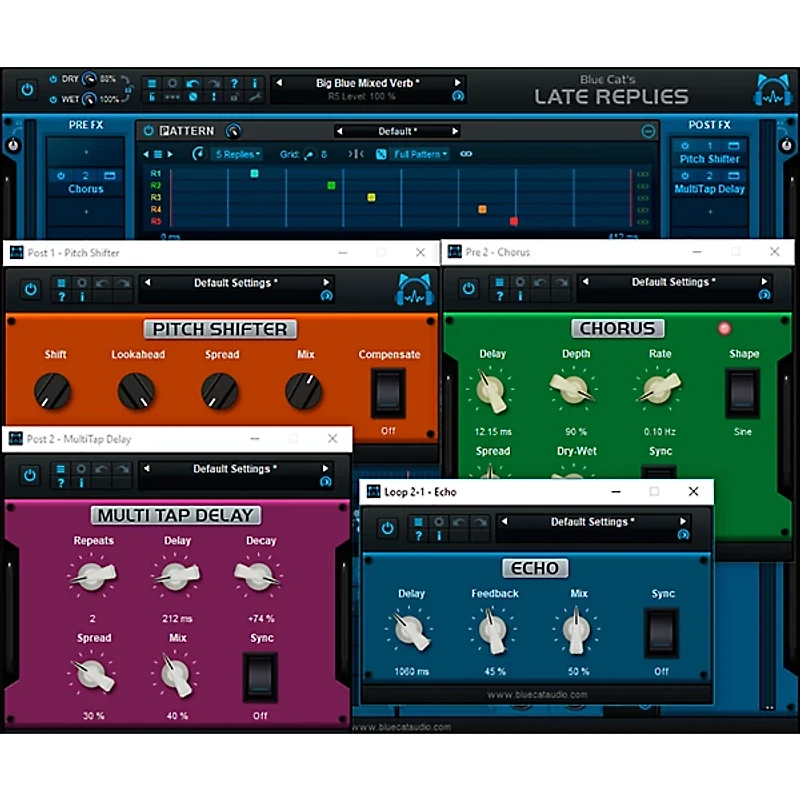Click the DRY level knob
The height and width of the screenshot is (800, 800).
(x=89, y=79)
